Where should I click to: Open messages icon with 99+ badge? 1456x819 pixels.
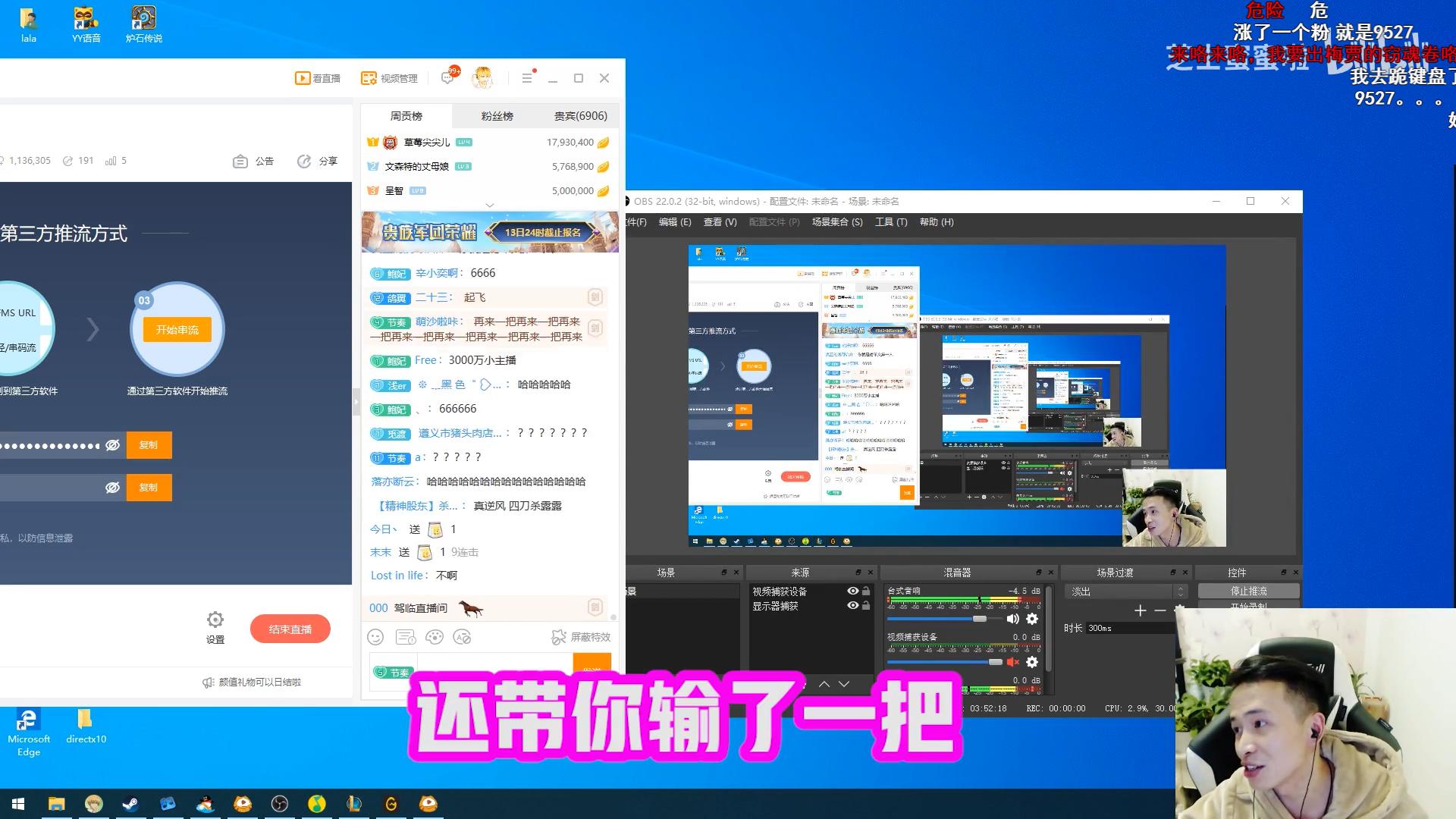click(448, 77)
